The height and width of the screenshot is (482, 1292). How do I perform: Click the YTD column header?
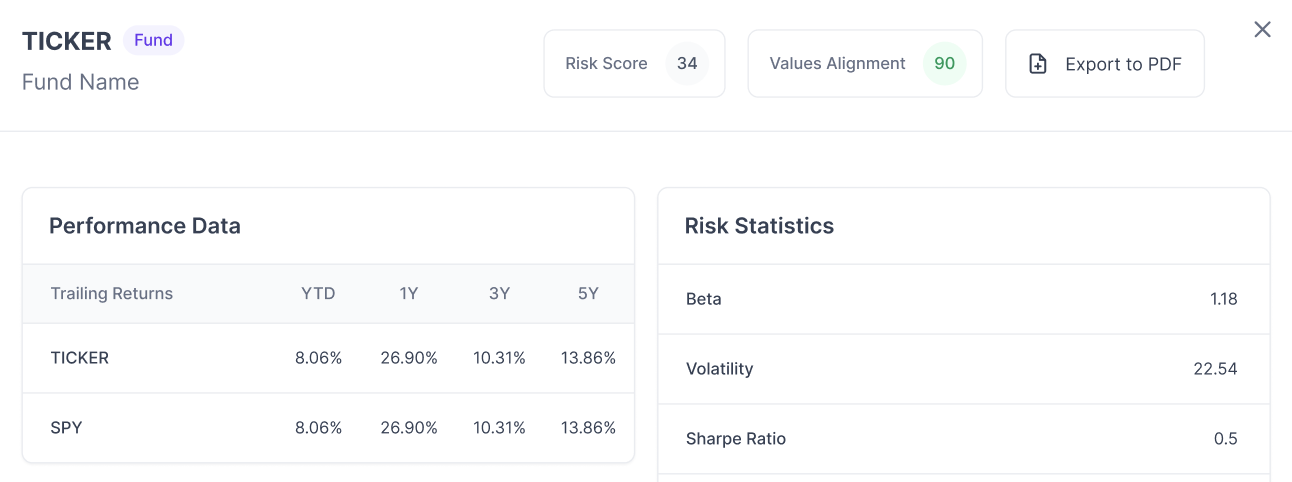[318, 293]
